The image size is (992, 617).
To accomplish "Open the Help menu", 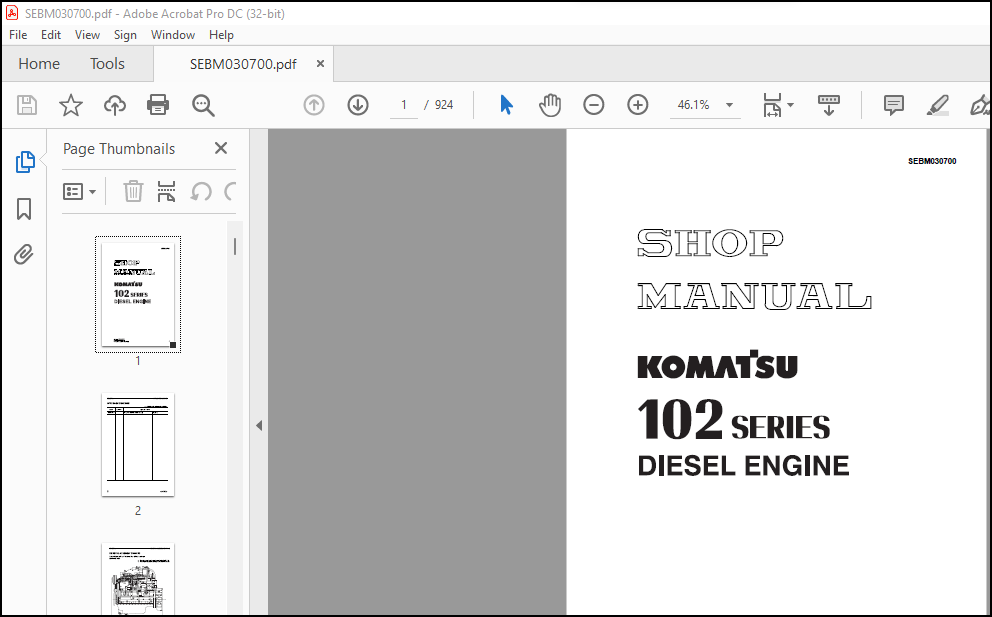I will pos(221,35).
